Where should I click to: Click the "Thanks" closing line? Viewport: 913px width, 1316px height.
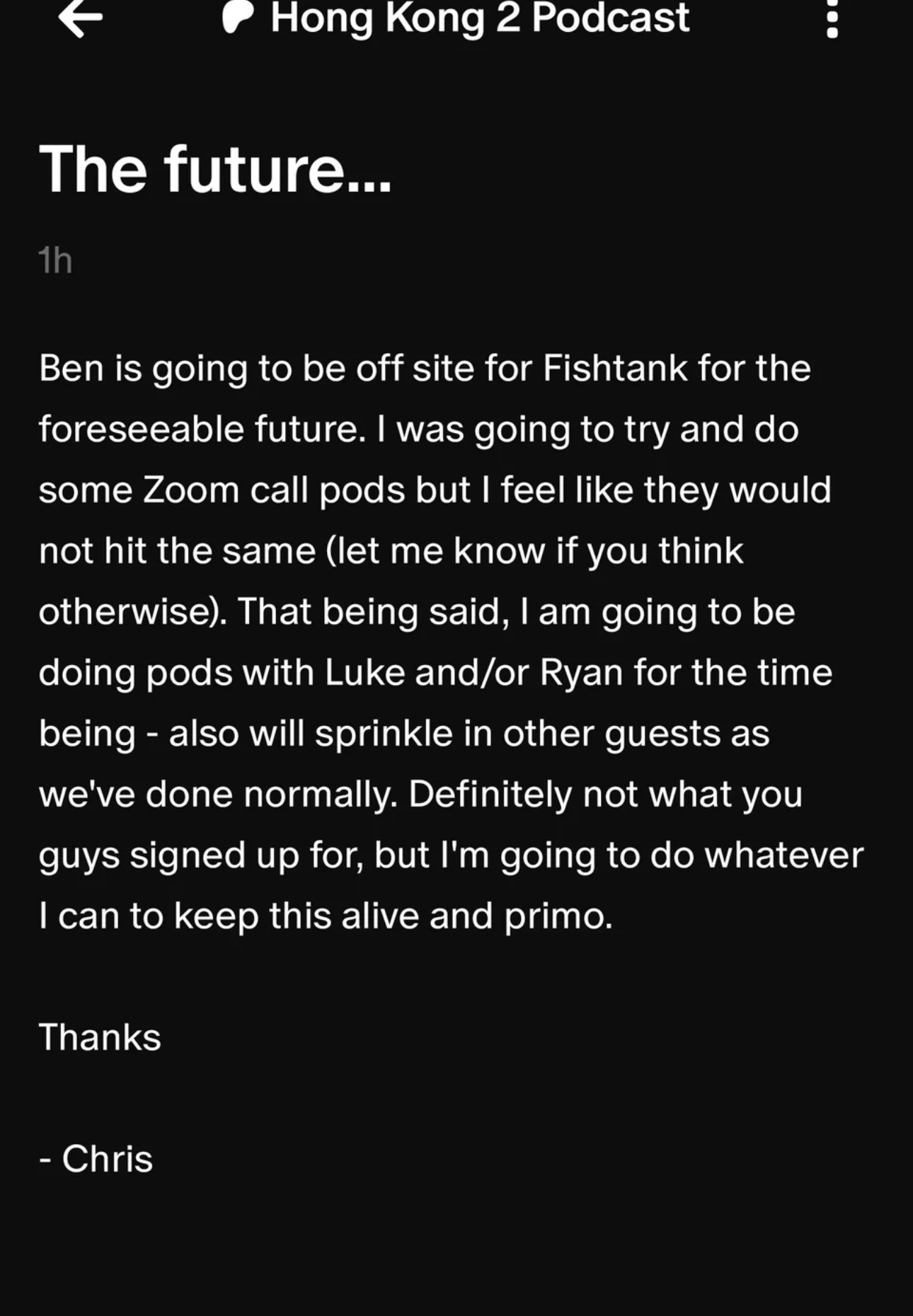(100, 1038)
